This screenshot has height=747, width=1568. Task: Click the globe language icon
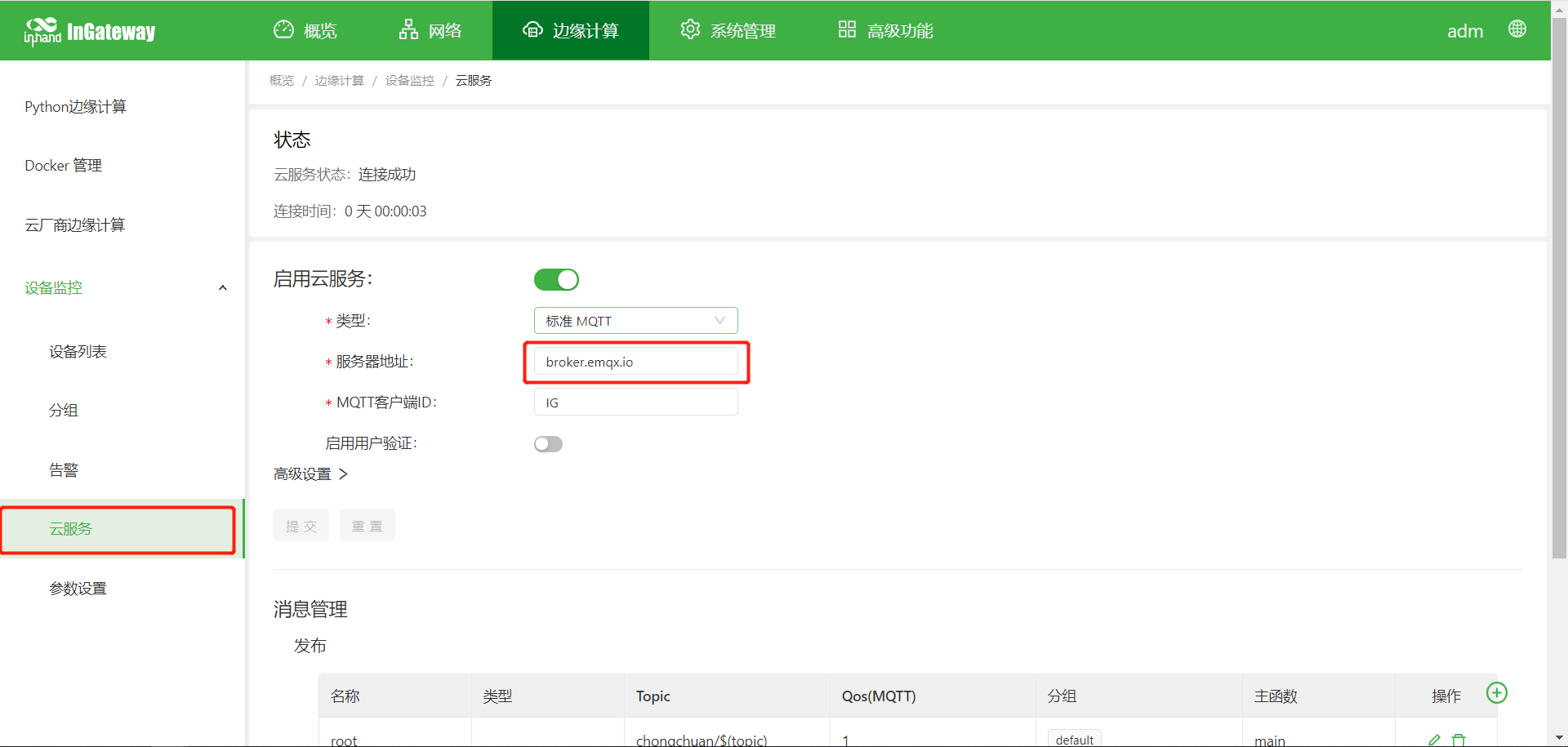click(x=1517, y=29)
